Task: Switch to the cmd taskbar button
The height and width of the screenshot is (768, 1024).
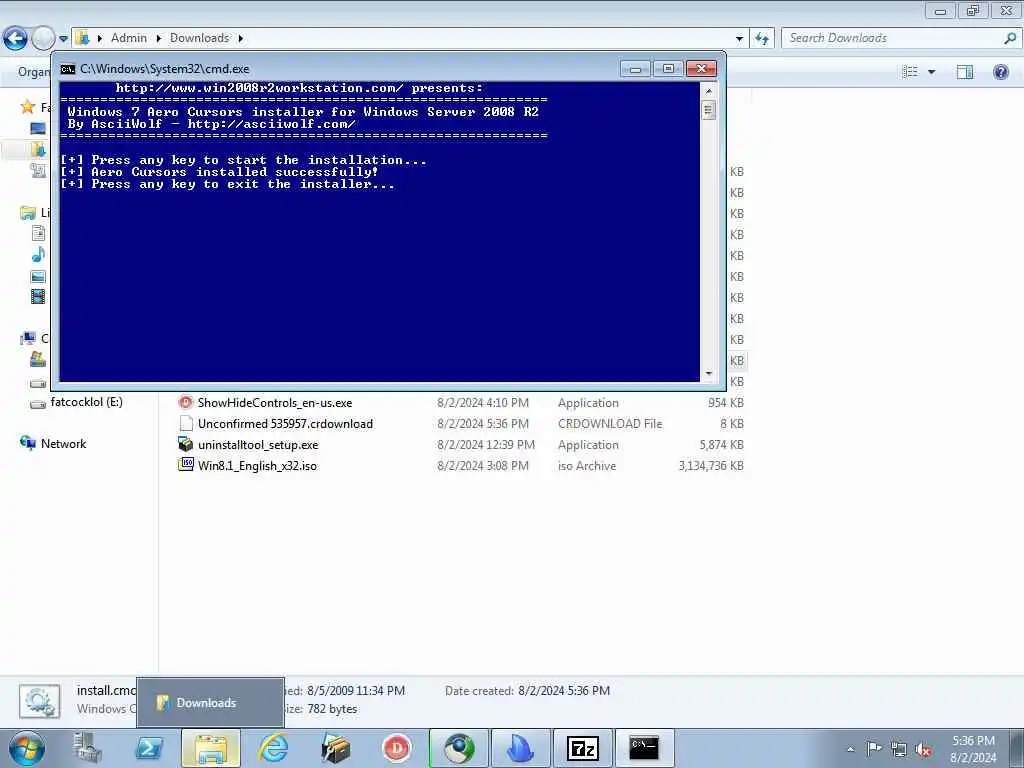Action: point(645,748)
